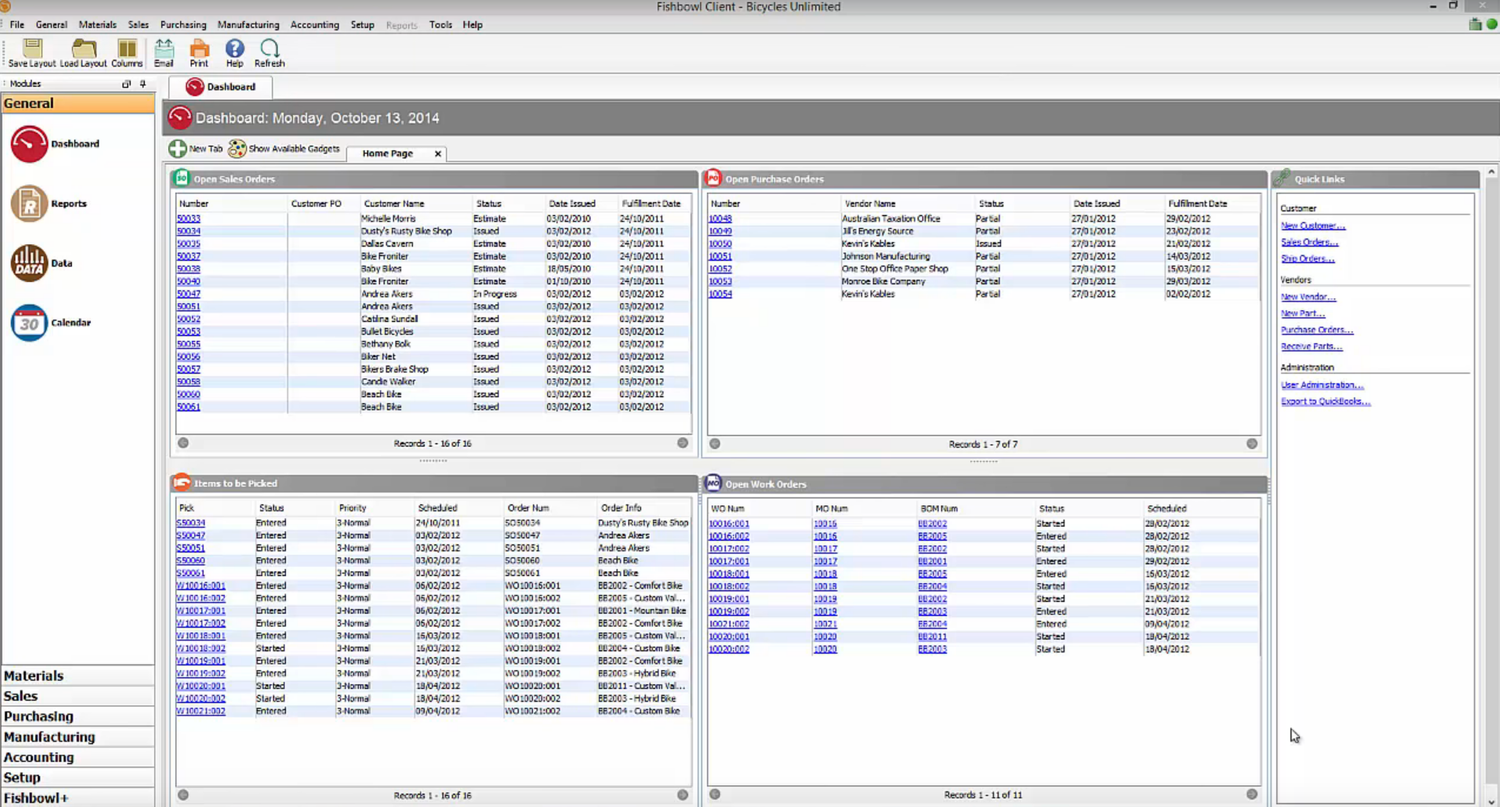Click Show Available Gadgets button
Viewport: 1500px width, 807px height.
click(x=284, y=149)
